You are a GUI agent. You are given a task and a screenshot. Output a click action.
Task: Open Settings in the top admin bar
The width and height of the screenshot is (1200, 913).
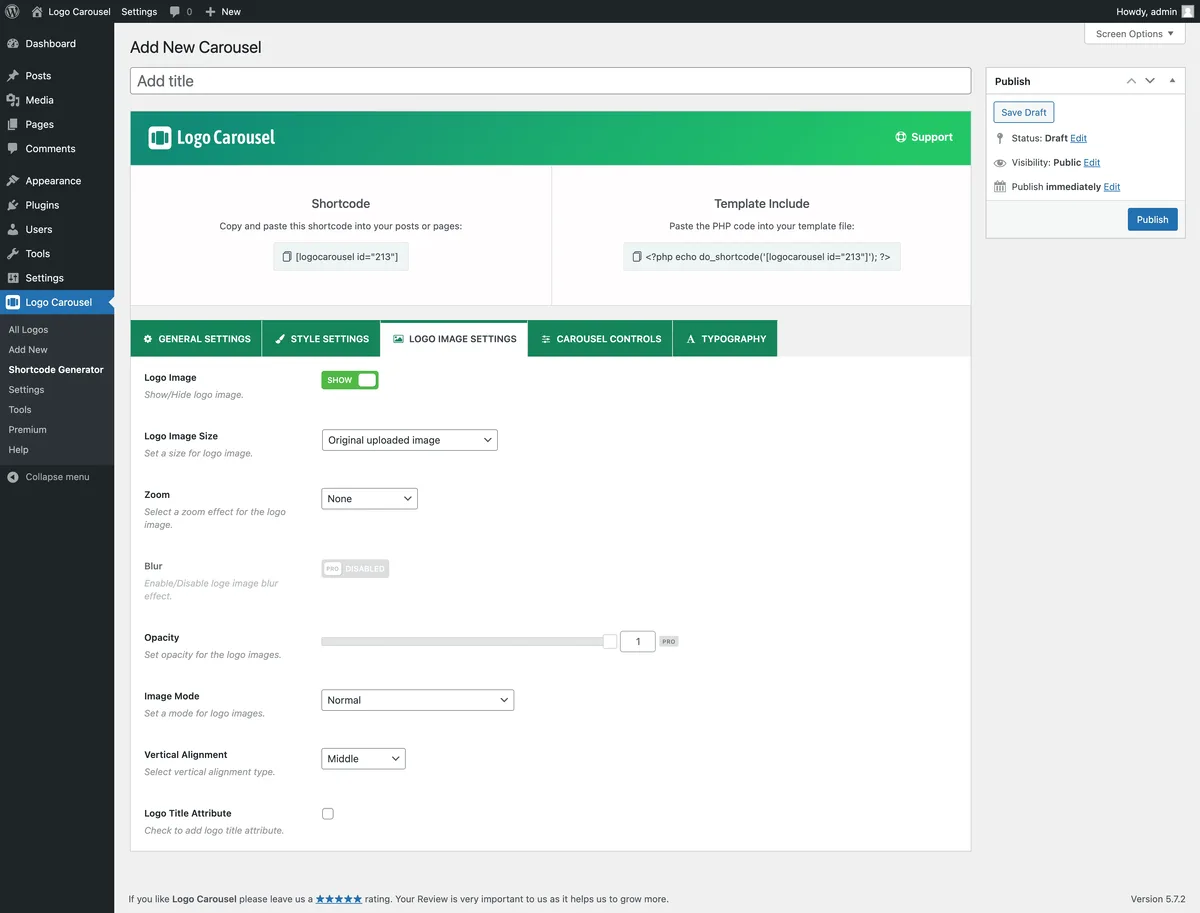click(139, 12)
